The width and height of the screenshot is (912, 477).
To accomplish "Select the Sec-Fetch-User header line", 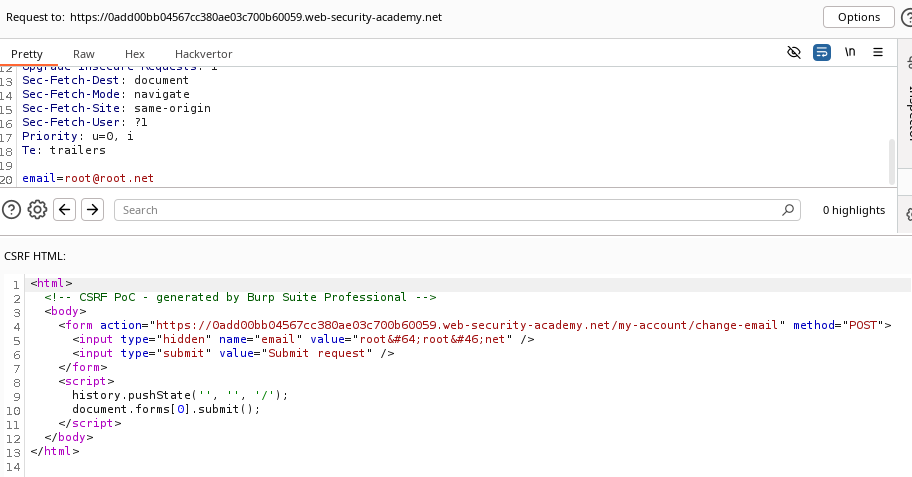I will click(x=85, y=122).
